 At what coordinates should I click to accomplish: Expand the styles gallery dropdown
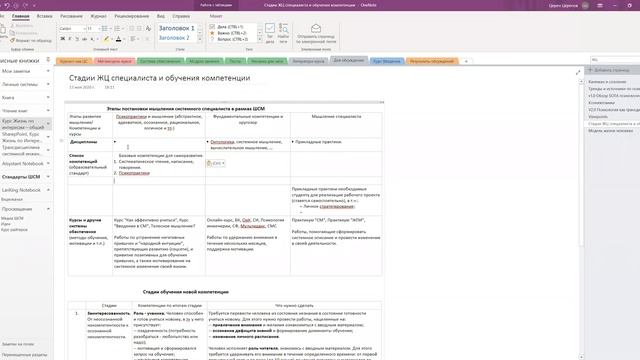pos(200,39)
